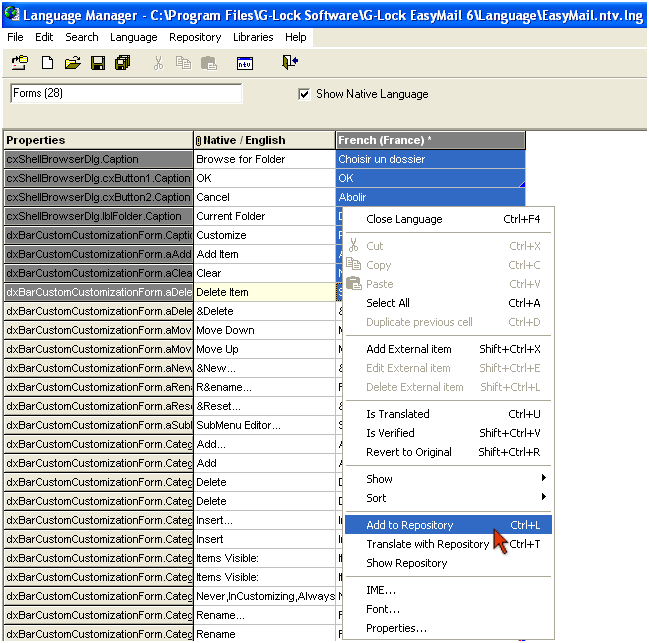Viewport: 649px width, 643px height.
Task: Click the 'Never,InCustomizing,Always' cell
Action: 265,597
